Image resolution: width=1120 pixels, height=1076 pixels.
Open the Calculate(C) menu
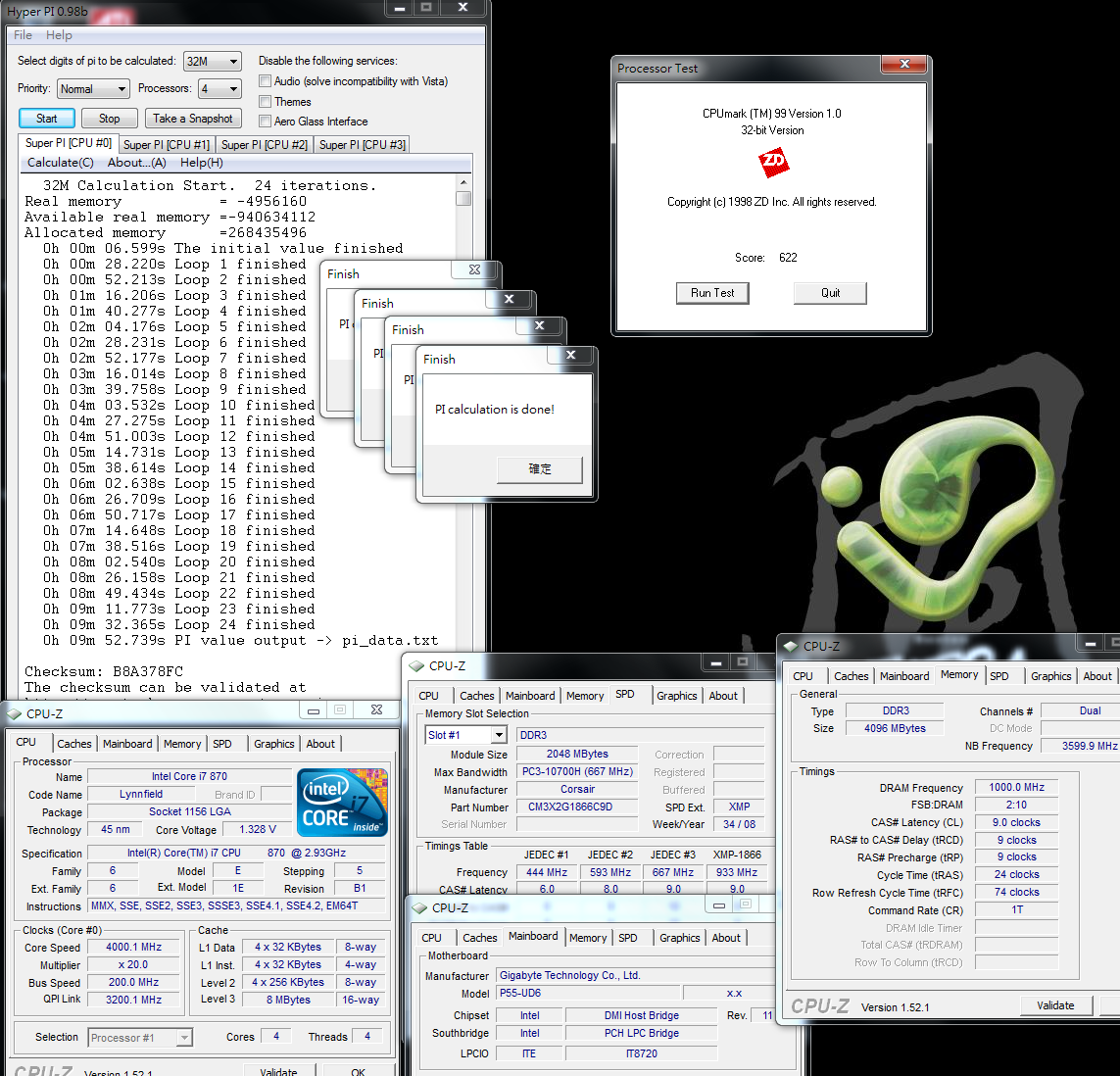coord(61,163)
